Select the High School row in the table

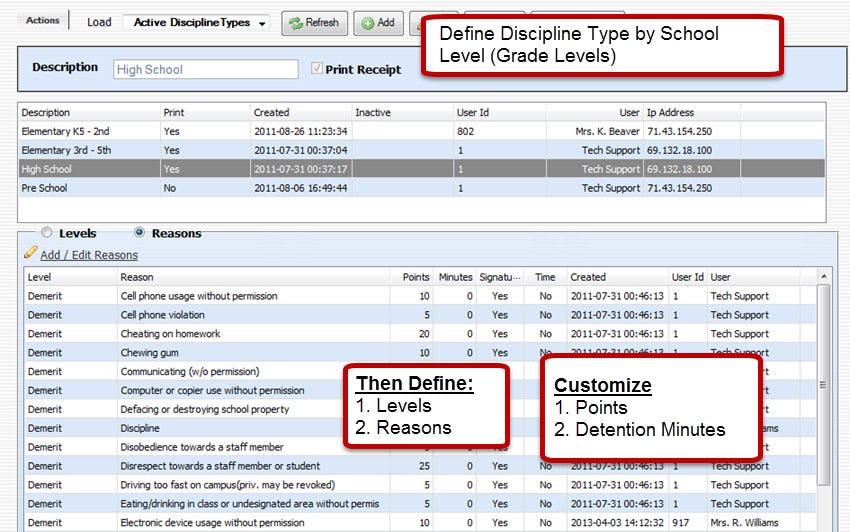422,169
